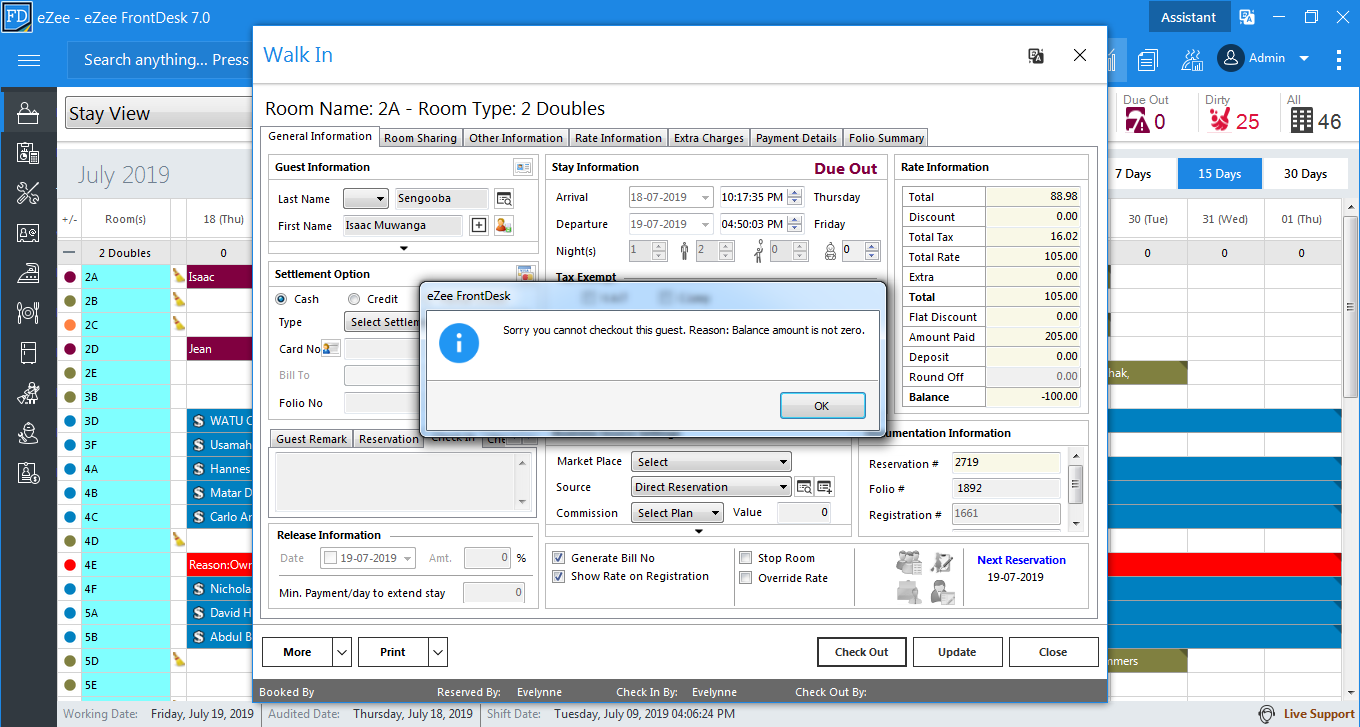Image resolution: width=1360 pixels, height=727 pixels.
Task: Switch to the Rate Information tab
Action: (618, 138)
